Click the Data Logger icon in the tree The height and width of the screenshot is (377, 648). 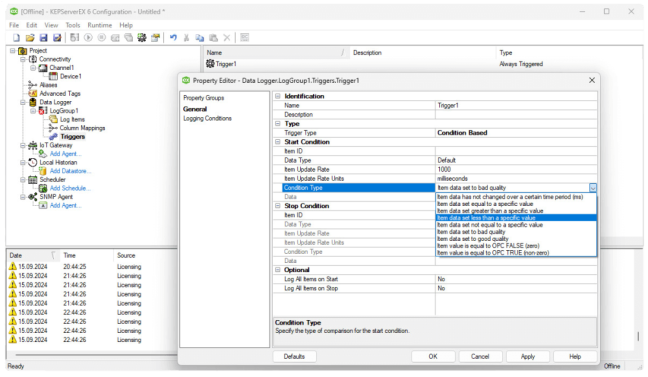click(33, 102)
